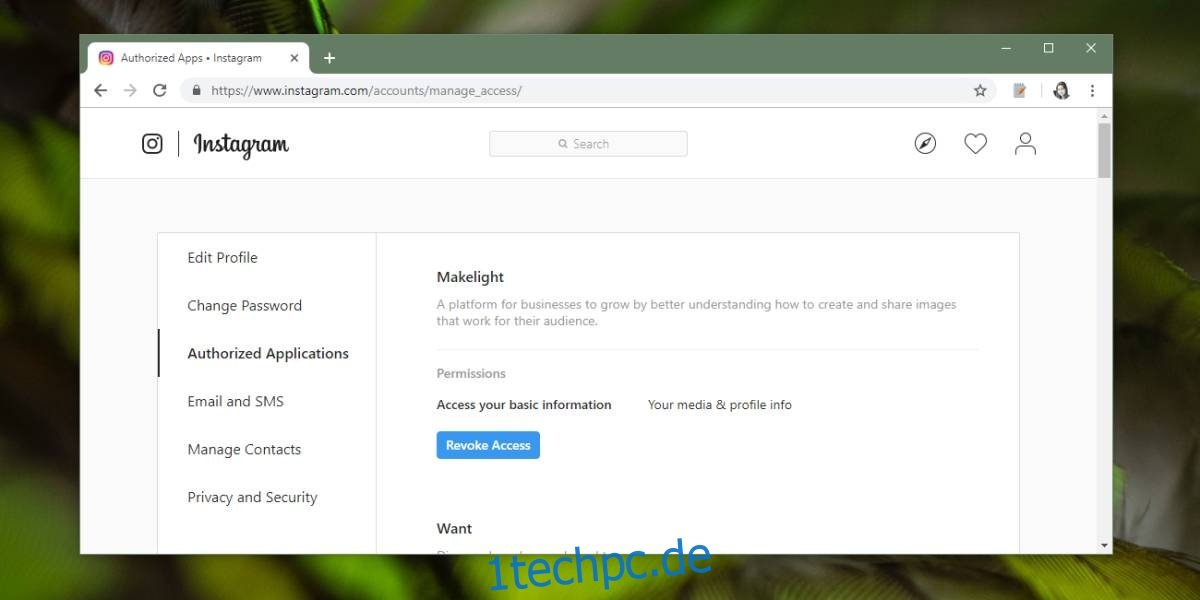Select Edit Profile in the sidebar
This screenshot has width=1200, height=600.
[222, 257]
